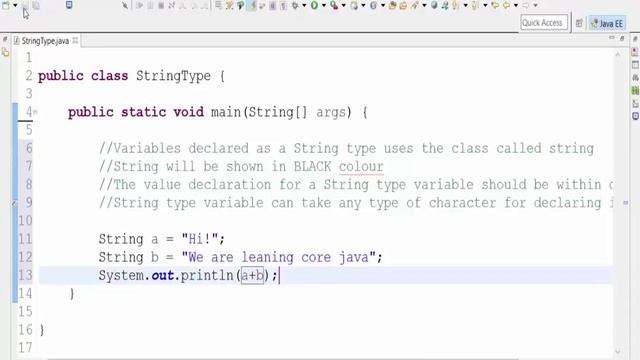
Task: Click the New Java Class icon
Action: [x=373, y=5]
